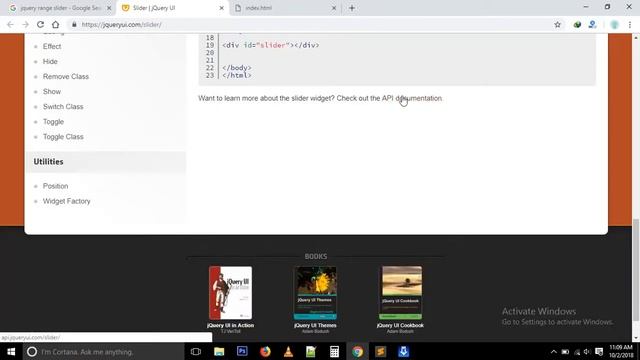This screenshot has width=640, height=360.
Task: Click the jQuery UI Cookbook title link
Action: tap(400, 325)
